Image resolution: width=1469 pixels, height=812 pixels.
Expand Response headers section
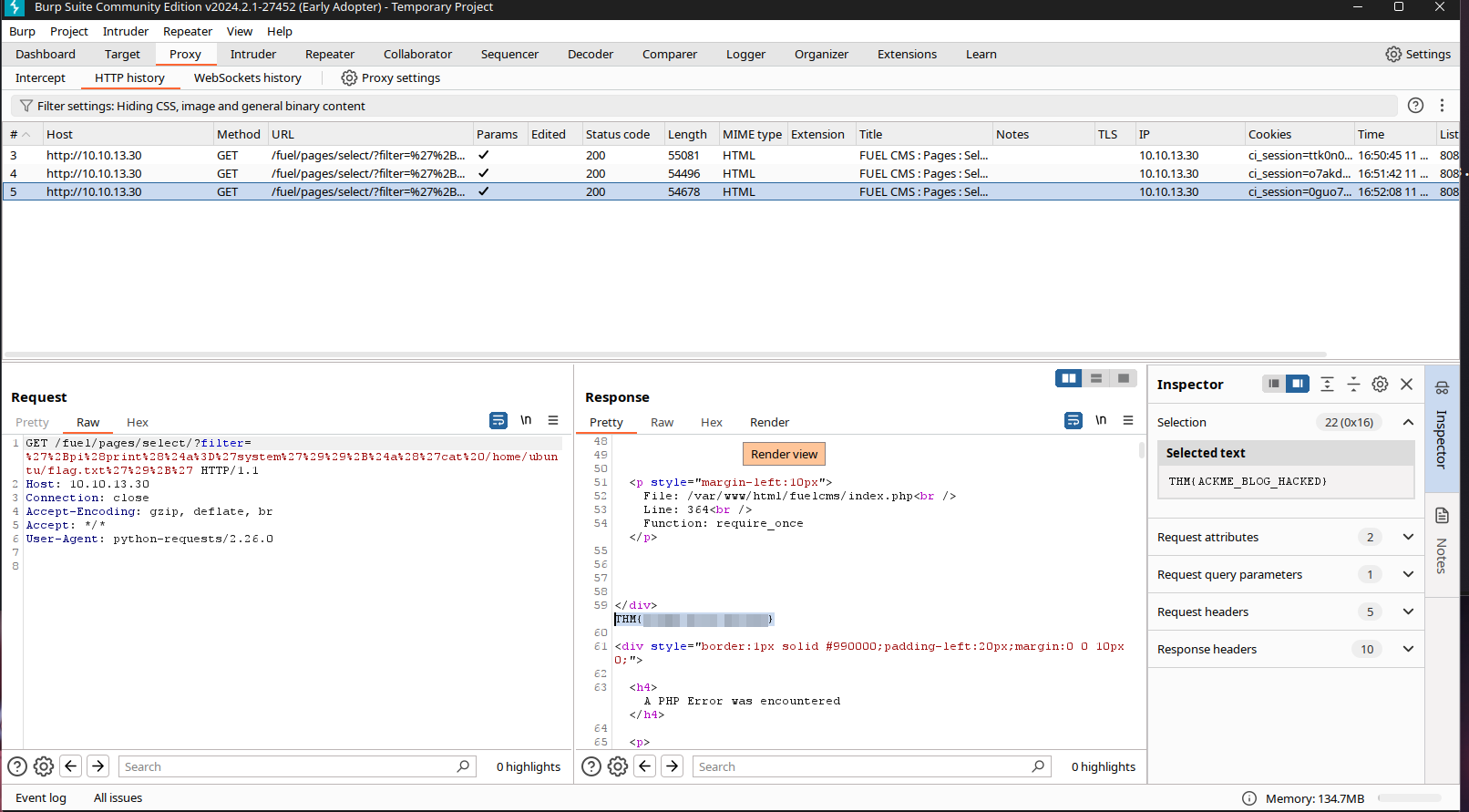tap(1408, 649)
